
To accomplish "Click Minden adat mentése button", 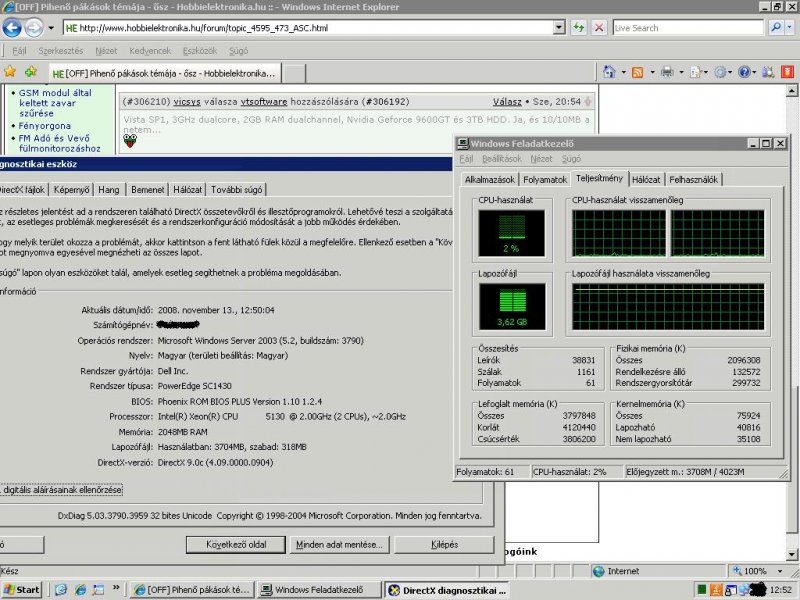I will pos(339,544).
